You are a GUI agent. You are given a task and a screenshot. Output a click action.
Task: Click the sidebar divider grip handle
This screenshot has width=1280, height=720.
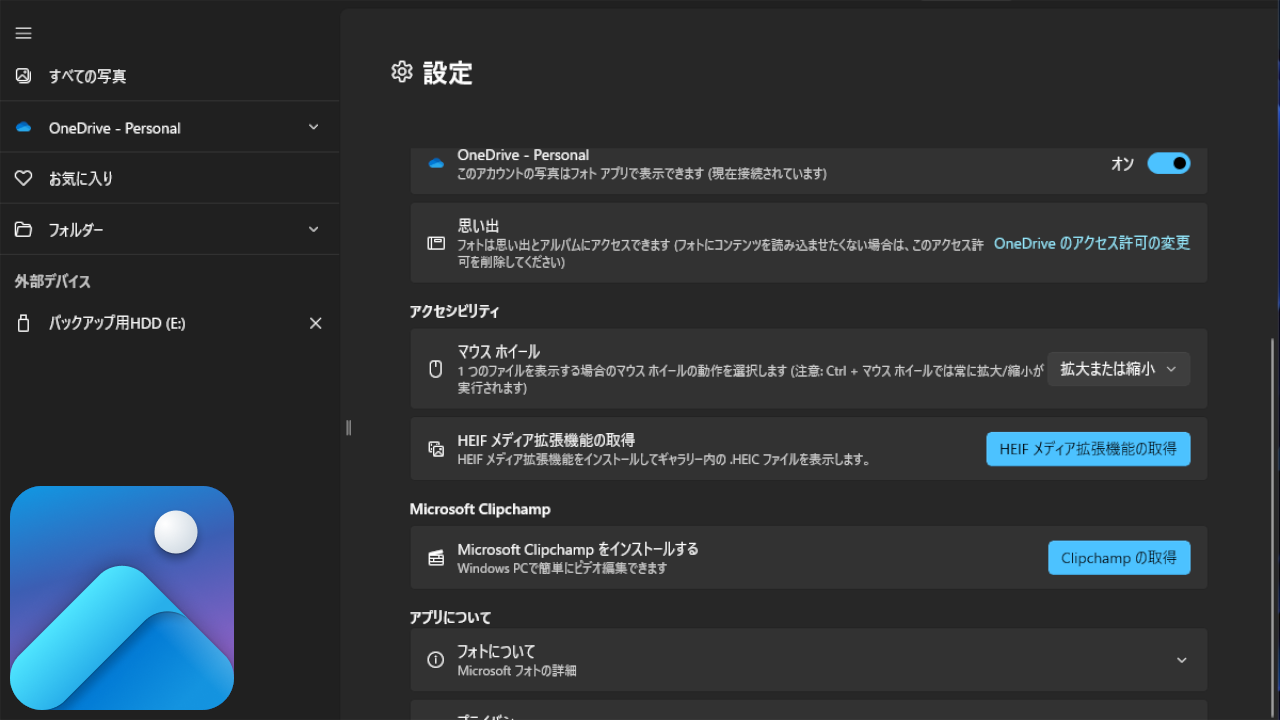tap(348, 427)
